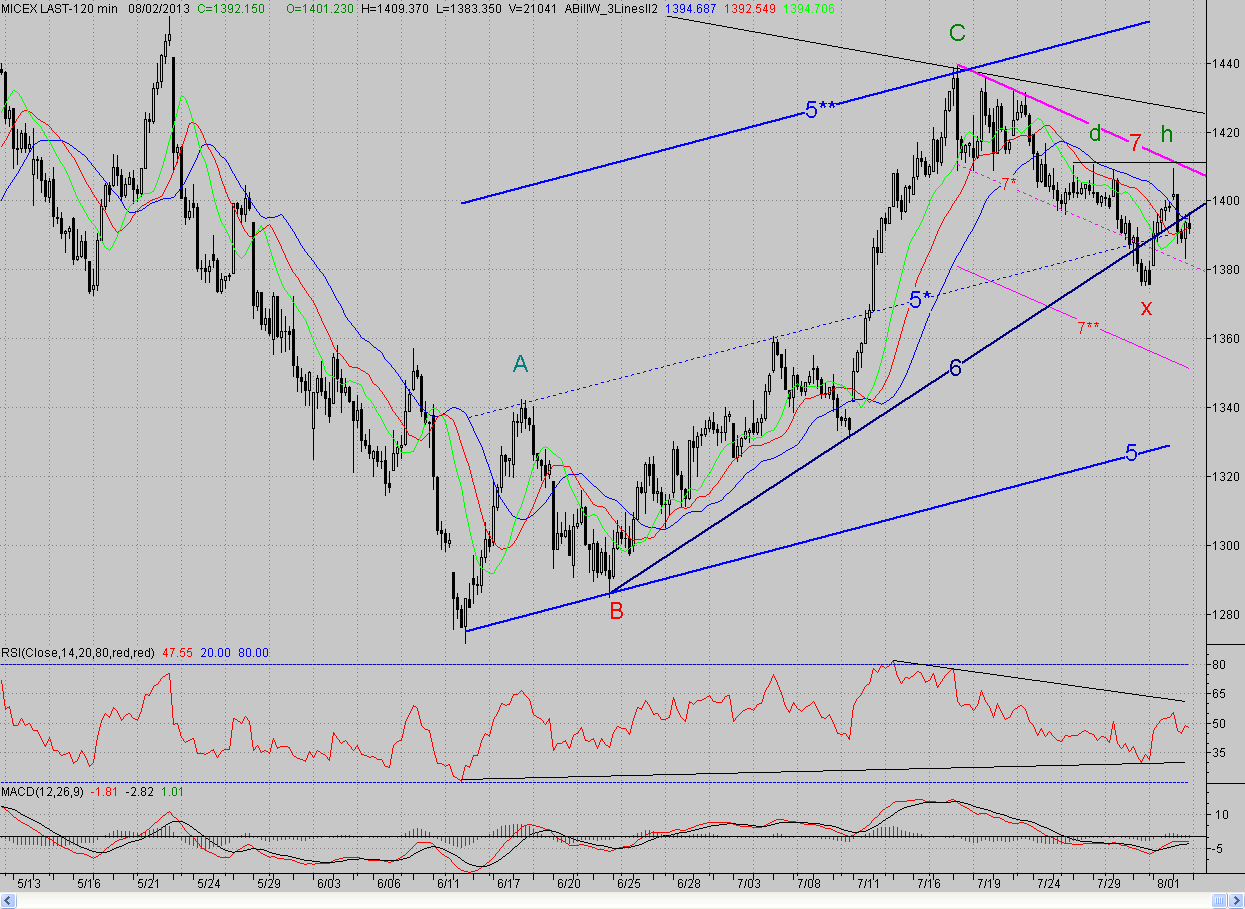Select the red wave label B
The width and height of the screenshot is (1245, 909).
617,611
